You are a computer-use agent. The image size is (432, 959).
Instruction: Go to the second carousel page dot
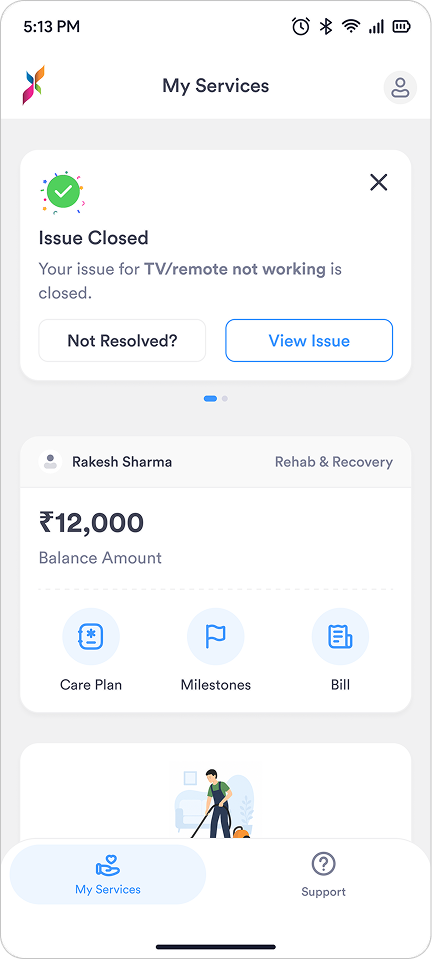click(225, 398)
